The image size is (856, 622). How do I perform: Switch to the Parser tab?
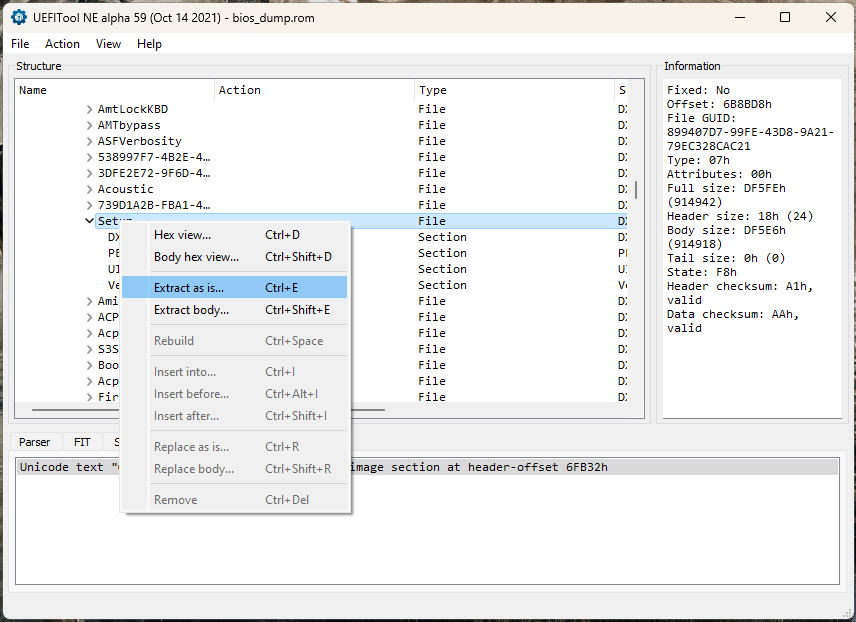34,442
